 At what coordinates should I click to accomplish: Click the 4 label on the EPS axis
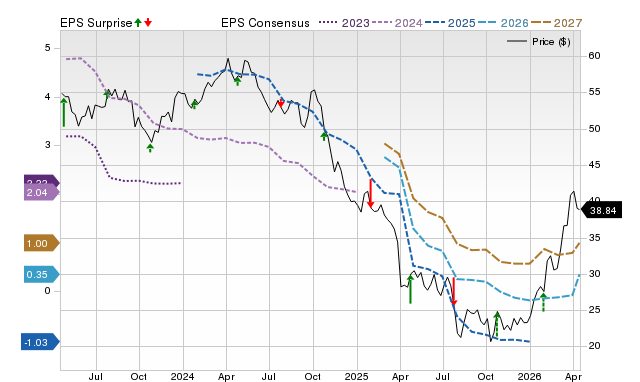click(x=48, y=97)
